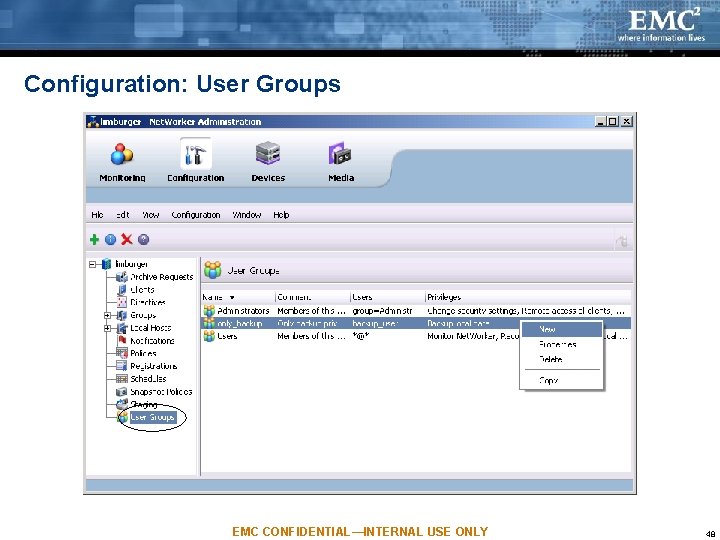Open the File menu
This screenshot has height=540, width=720.
click(x=97, y=215)
